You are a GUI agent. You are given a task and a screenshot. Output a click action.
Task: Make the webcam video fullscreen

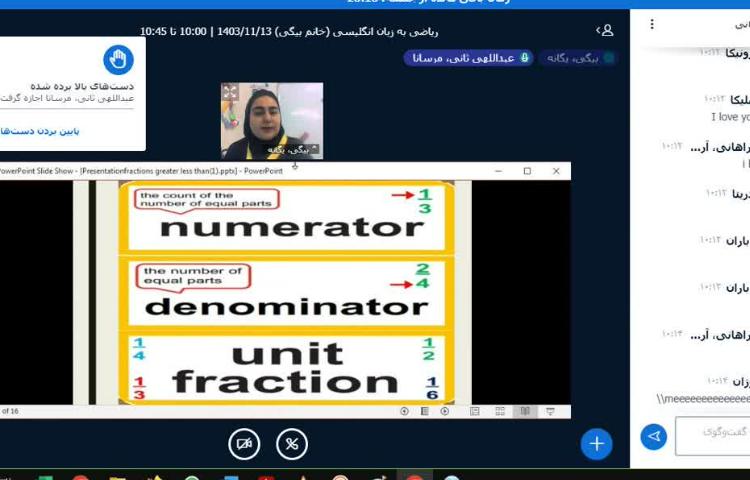point(230,92)
